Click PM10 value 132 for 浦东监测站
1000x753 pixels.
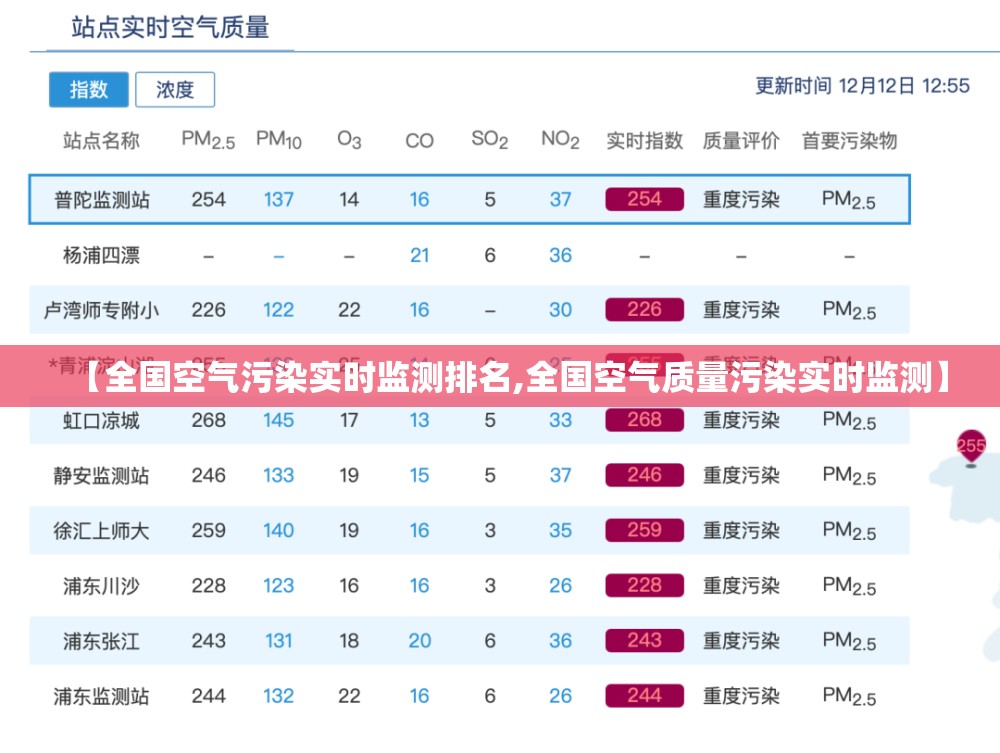point(279,696)
